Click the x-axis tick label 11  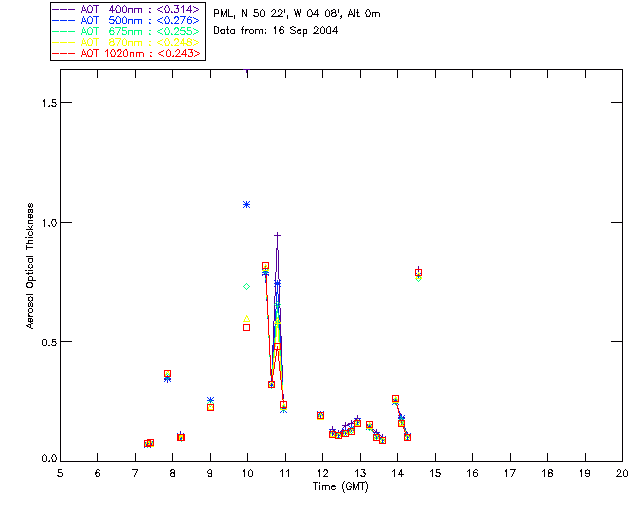284,473
